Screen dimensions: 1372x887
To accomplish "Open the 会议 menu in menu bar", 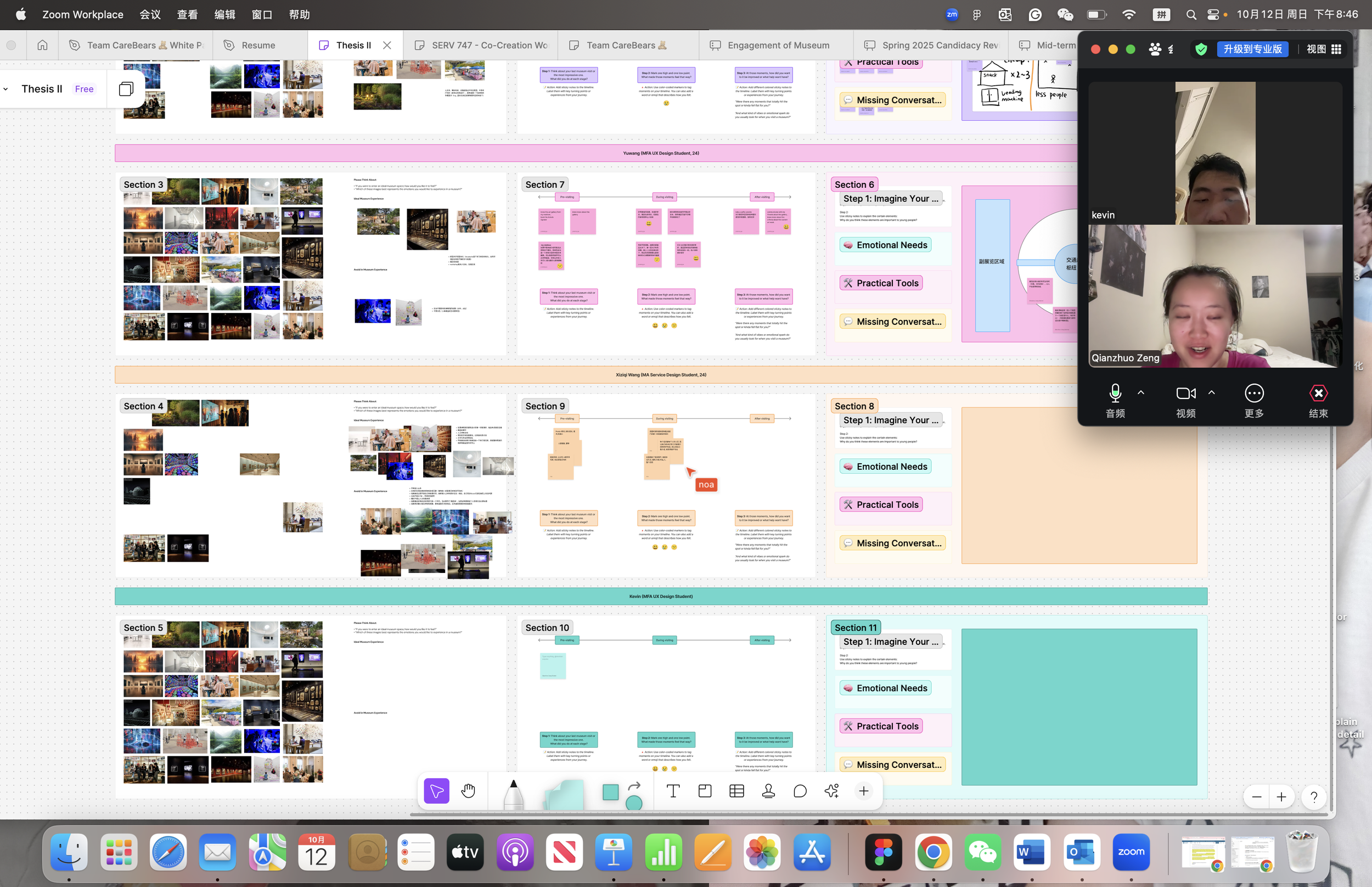I will point(150,14).
